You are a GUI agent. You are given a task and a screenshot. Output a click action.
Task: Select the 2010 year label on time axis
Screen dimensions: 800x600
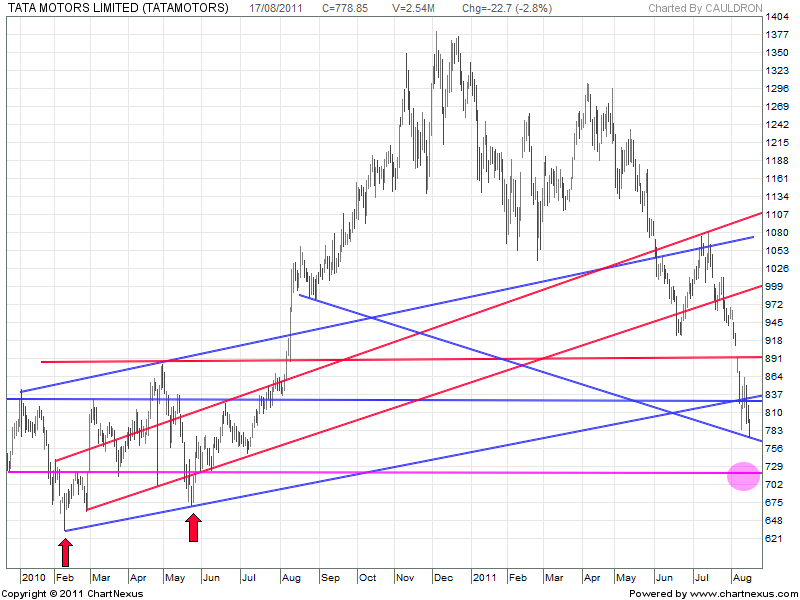pos(34,577)
